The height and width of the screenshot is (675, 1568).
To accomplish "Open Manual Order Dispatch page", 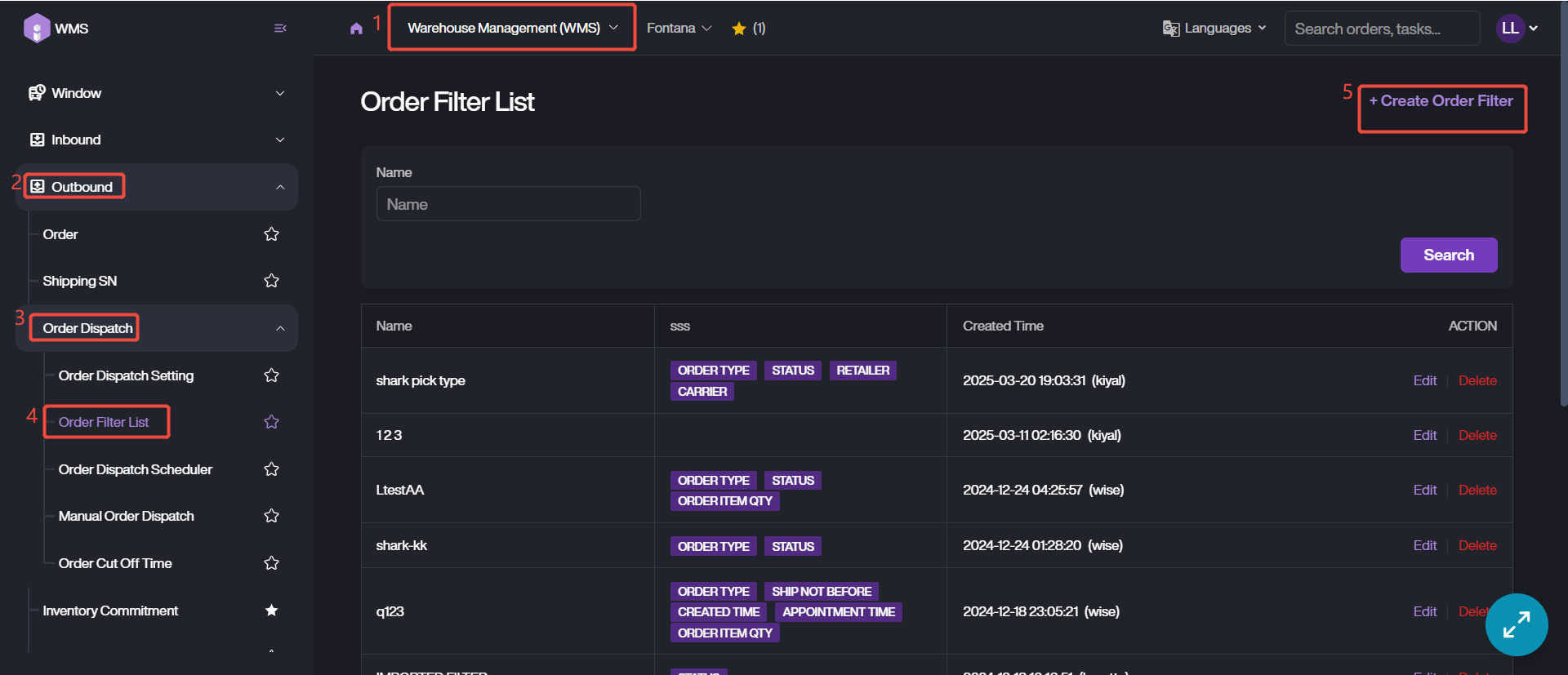I will tap(127, 516).
